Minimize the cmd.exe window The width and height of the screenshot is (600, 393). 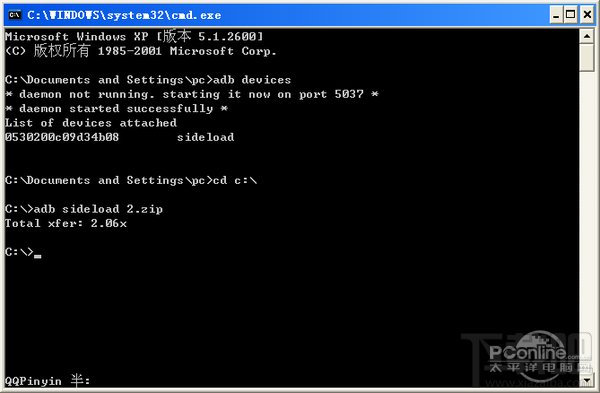pos(556,15)
